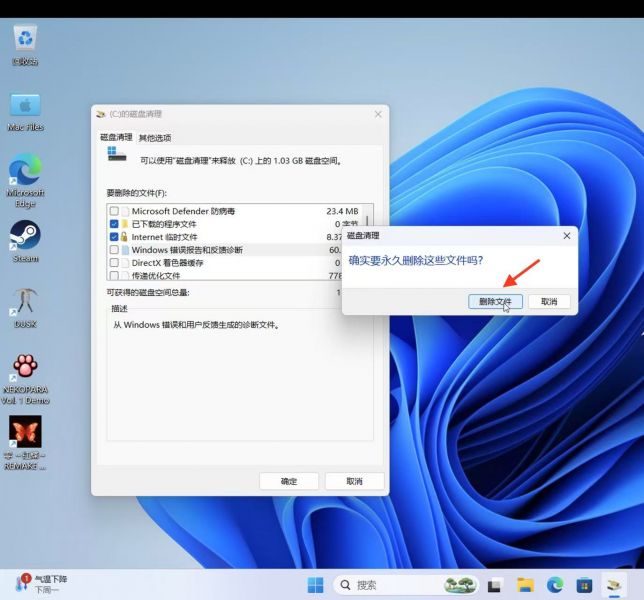Toggle the Microsoft Defender 防病毒 checkbox

click(x=114, y=211)
